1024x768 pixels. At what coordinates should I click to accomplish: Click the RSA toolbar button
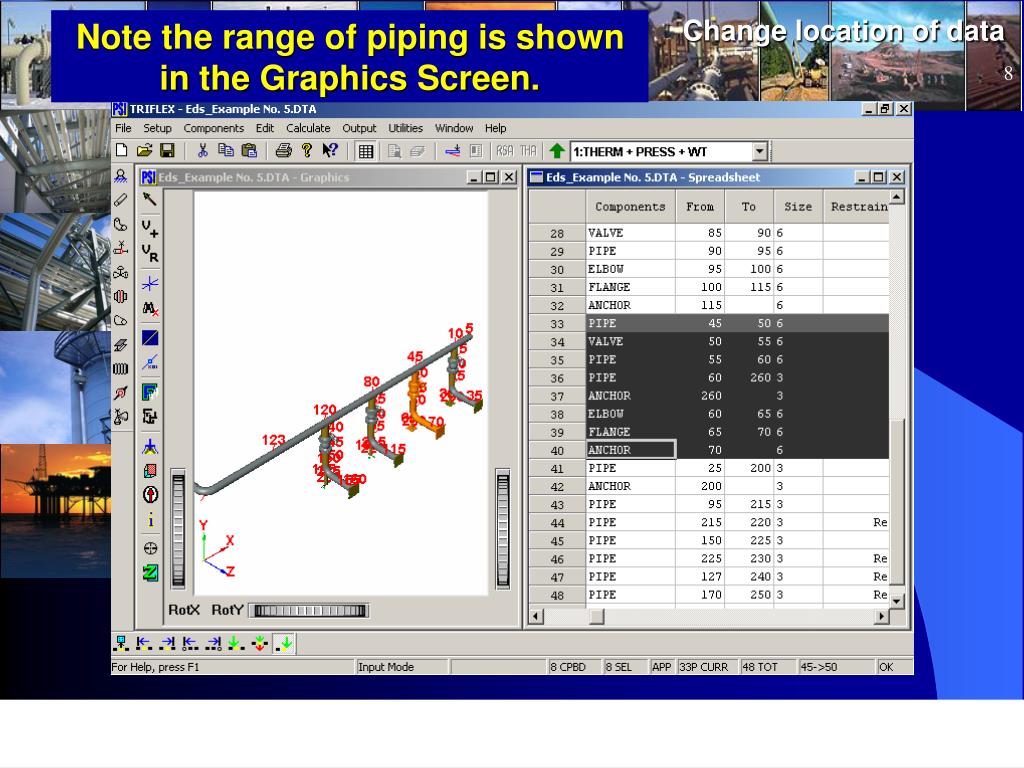click(505, 152)
